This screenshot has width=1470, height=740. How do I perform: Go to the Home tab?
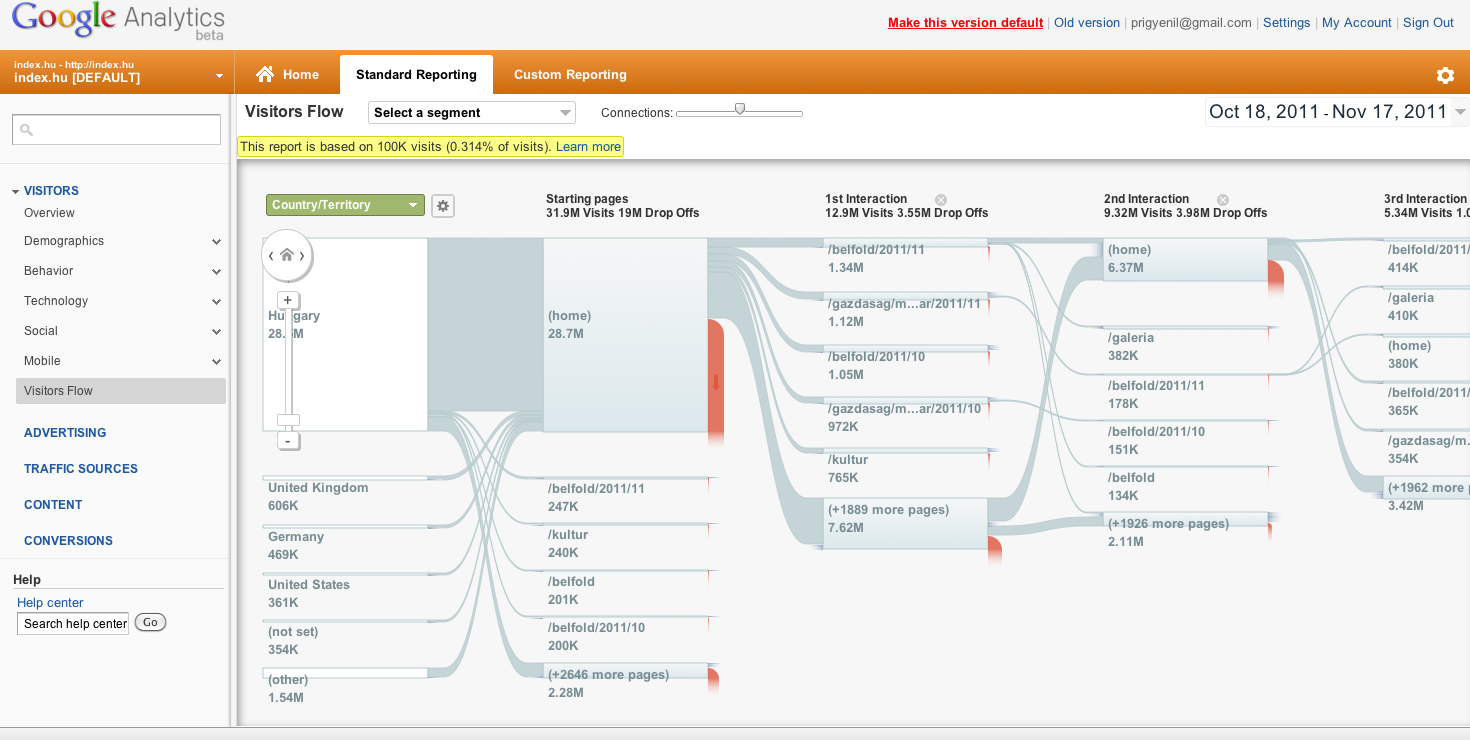click(288, 75)
